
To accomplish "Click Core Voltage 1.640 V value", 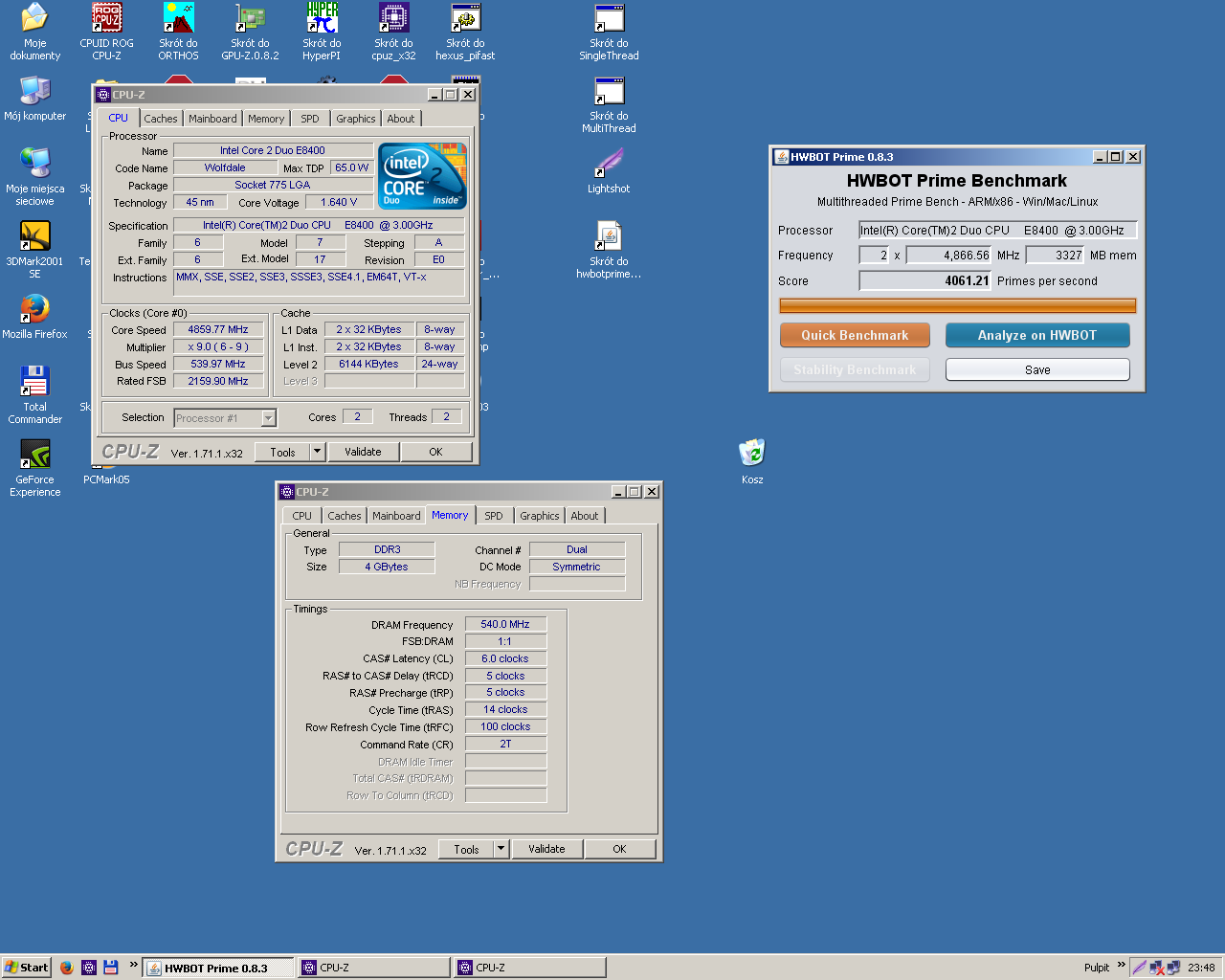I will pos(339,202).
